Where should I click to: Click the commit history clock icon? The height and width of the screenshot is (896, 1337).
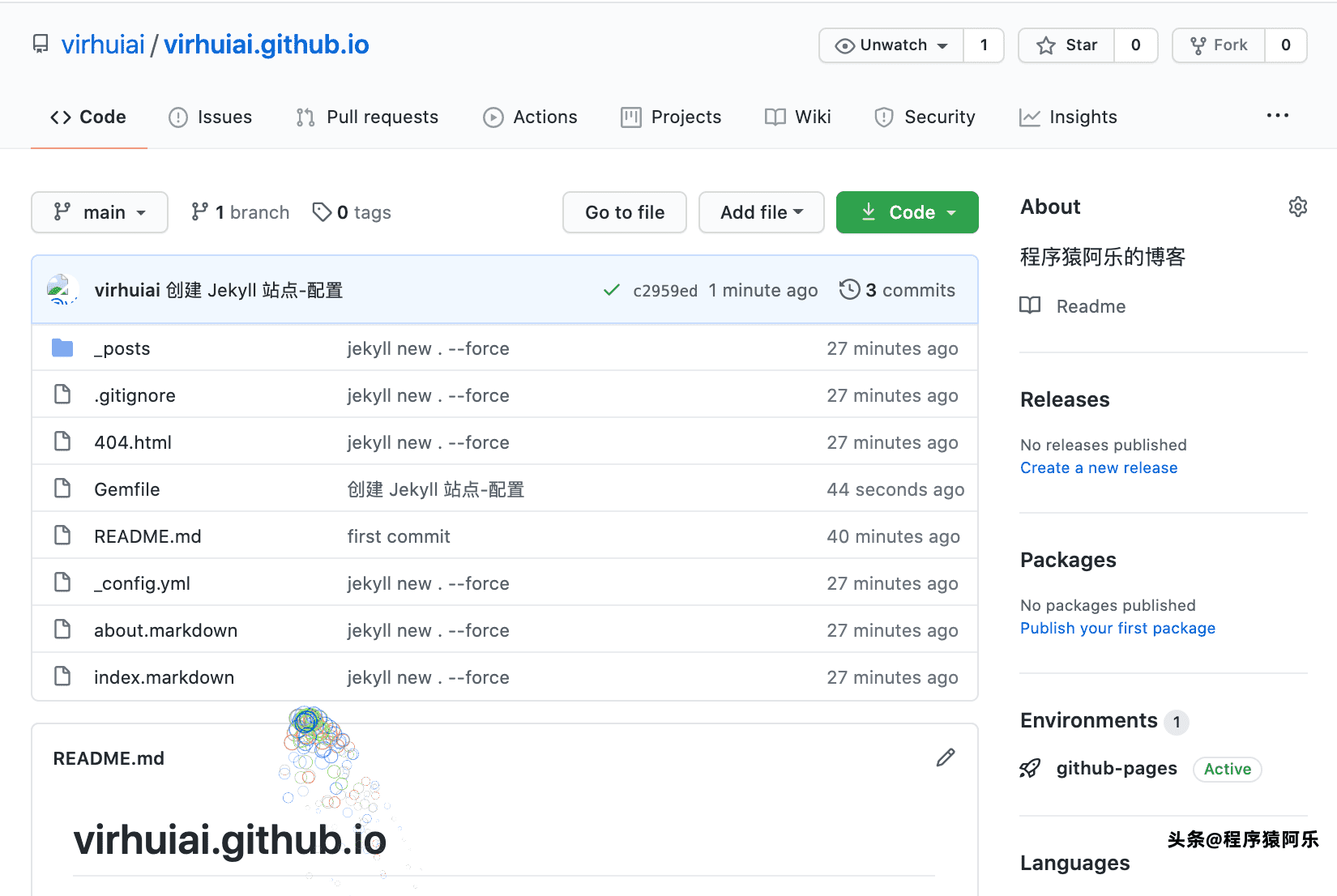[849, 289]
